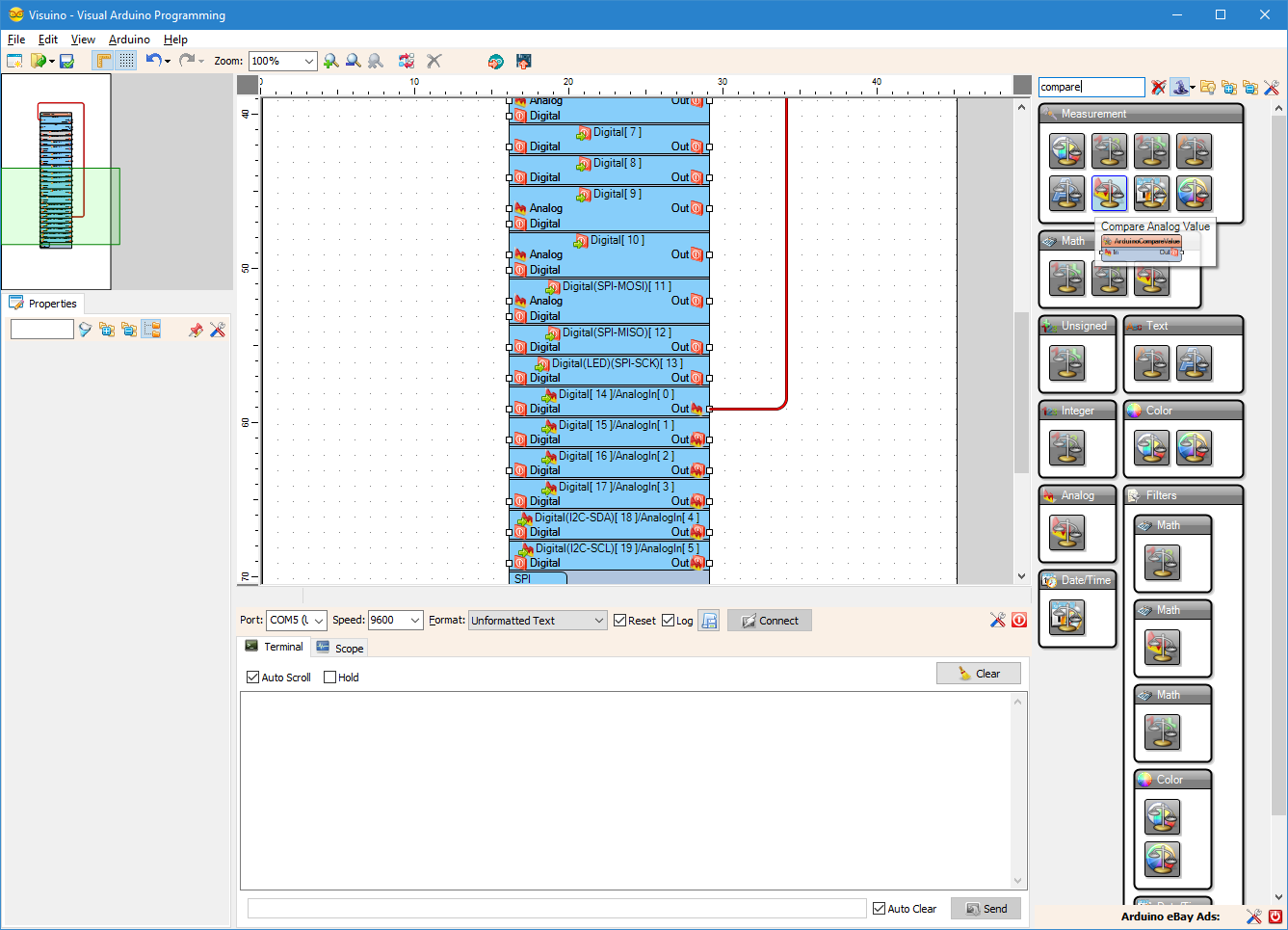Pin the Properties panel
Screen dimensions: 1288x930
point(196,330)
